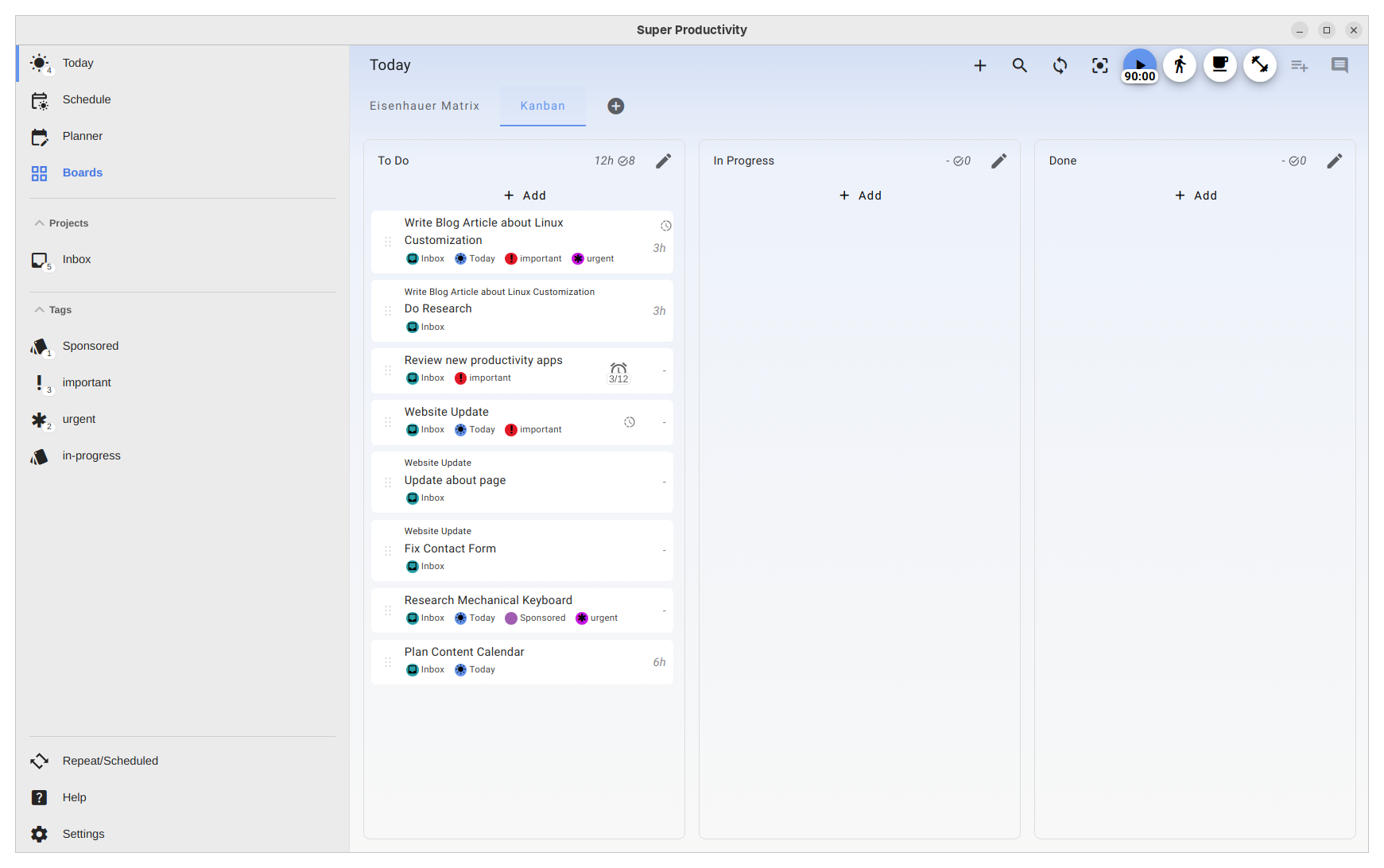Click the urgent tag on Research Mechanical Keyboard
Viewport: 1384px width, 868px height.
(x=597, y=618)
